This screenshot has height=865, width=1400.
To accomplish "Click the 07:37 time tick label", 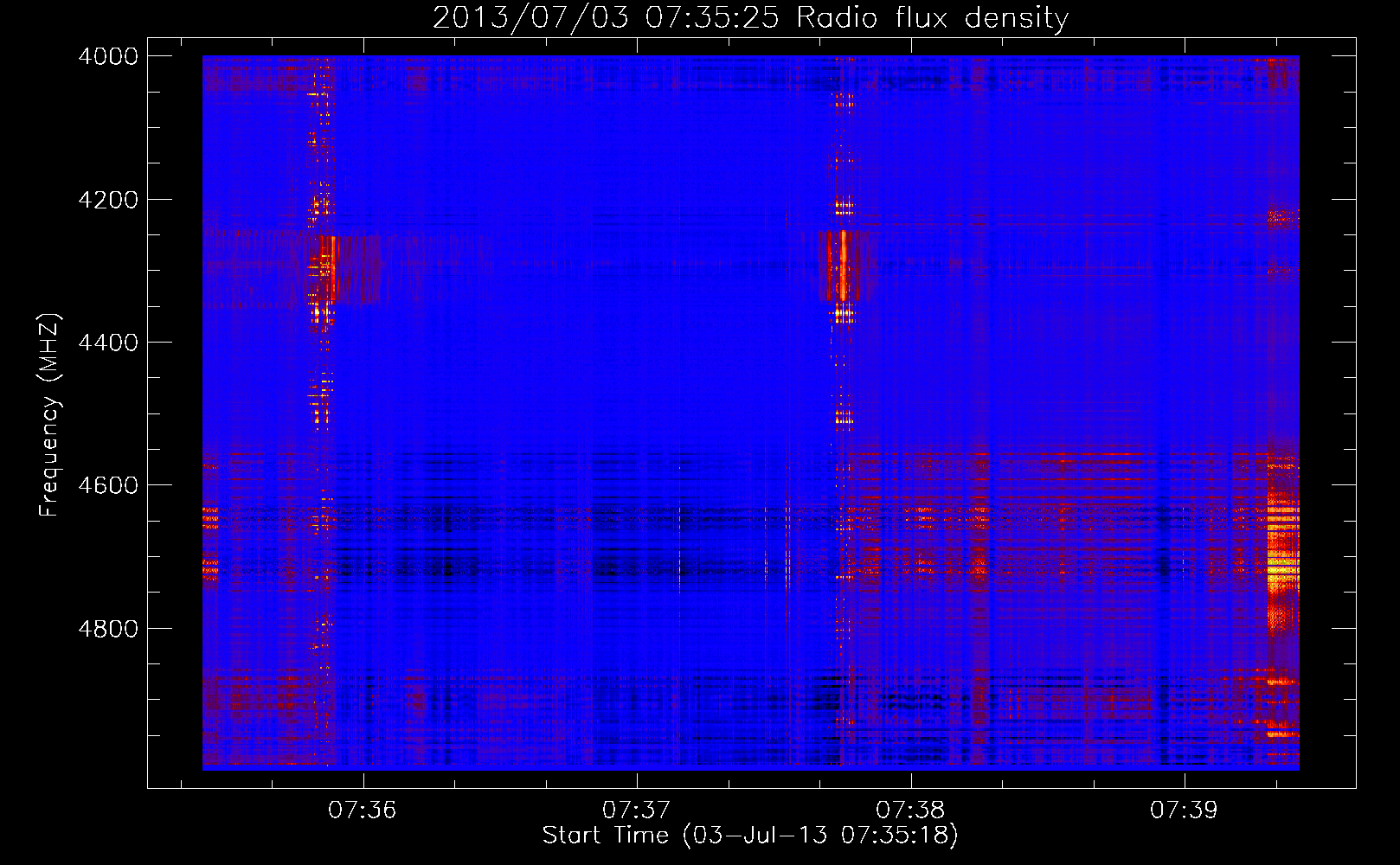I will 637,811.
